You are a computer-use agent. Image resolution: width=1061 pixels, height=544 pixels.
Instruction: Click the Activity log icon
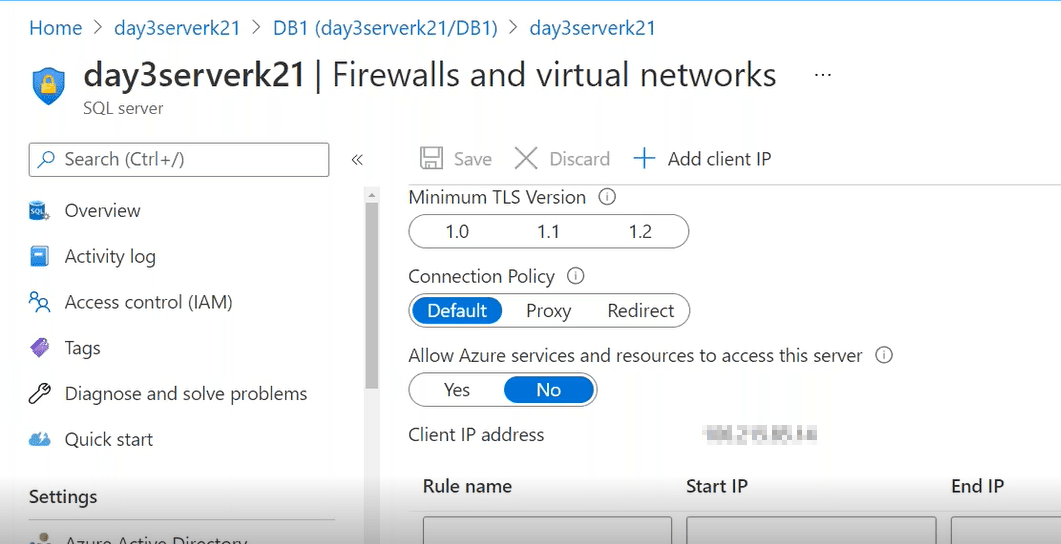[x=39, y=257]
